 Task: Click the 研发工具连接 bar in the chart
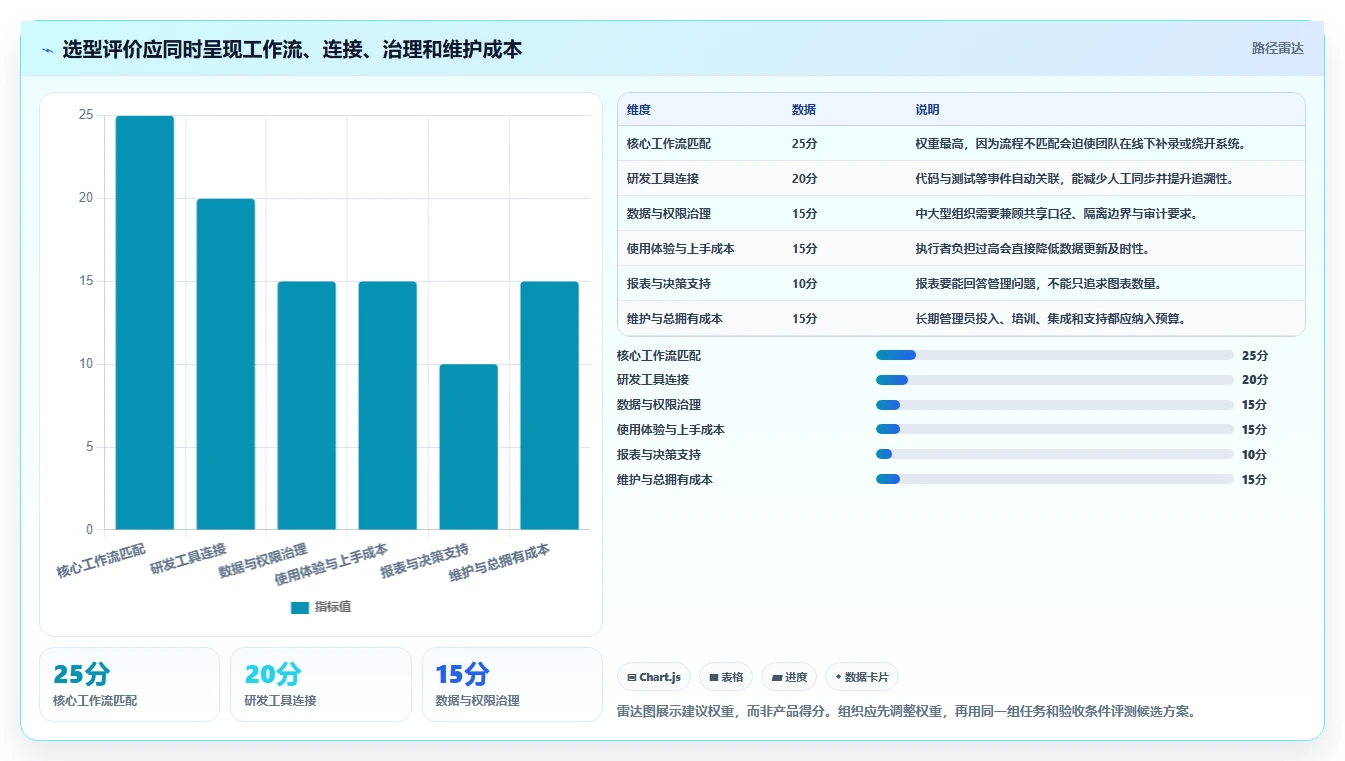pos(226,364)
